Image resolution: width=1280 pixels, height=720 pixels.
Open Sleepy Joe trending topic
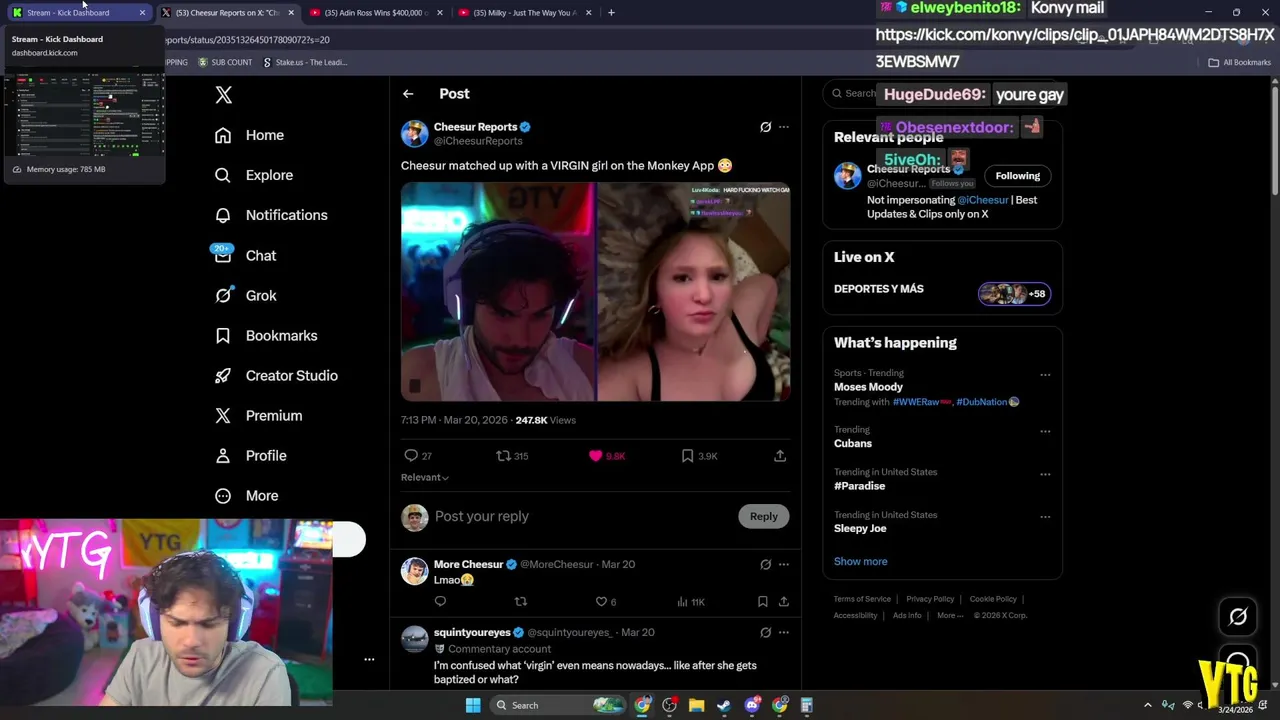[860, 528]
